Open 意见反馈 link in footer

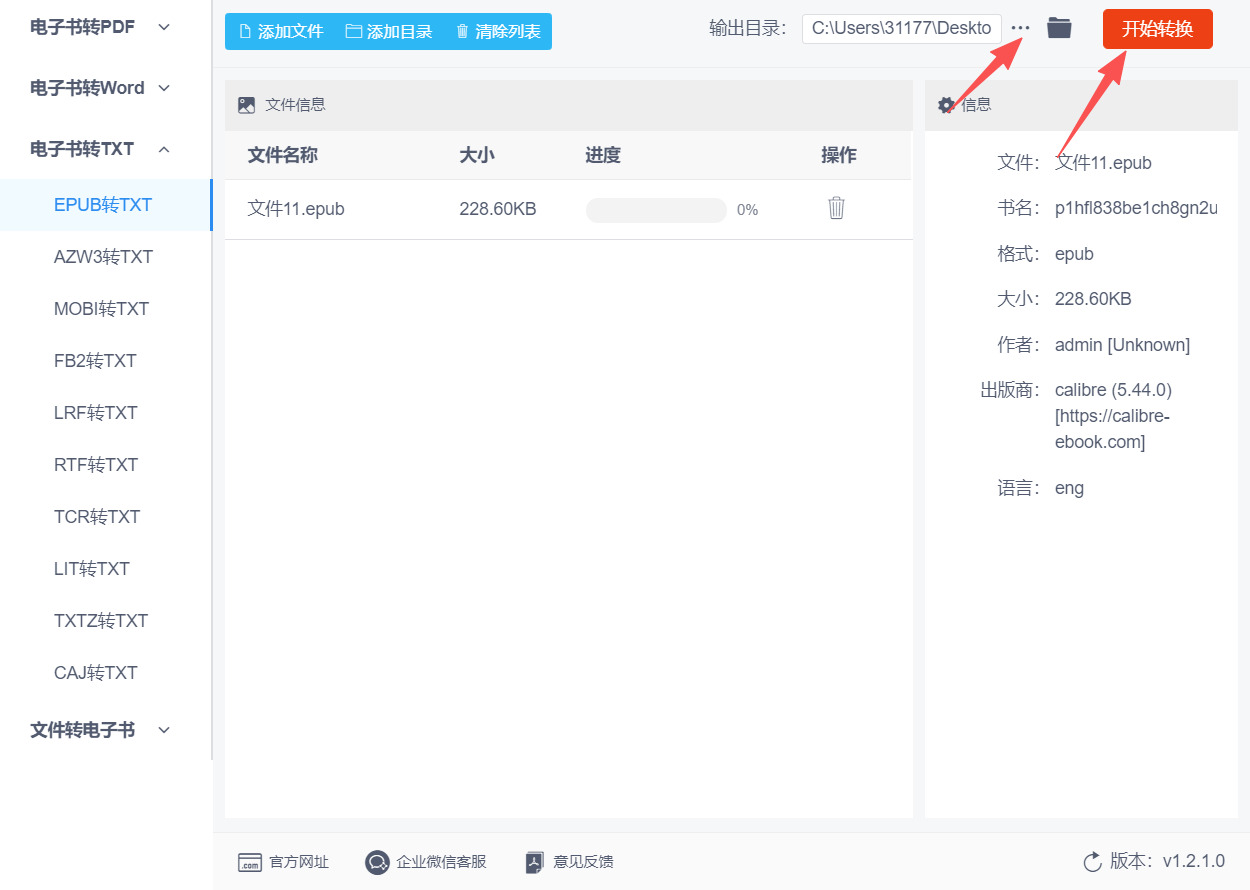[583, 862]
